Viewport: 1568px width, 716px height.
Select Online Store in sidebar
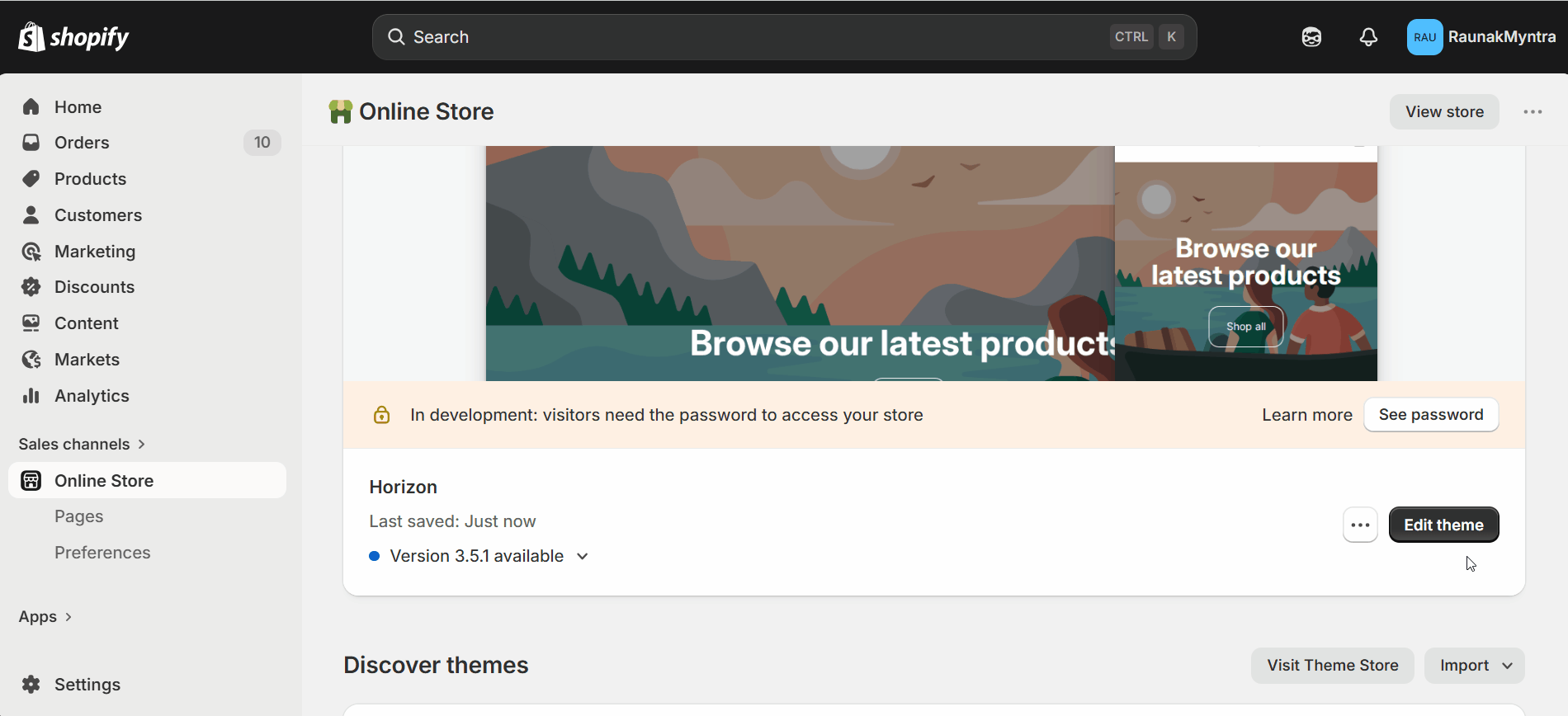click(x=147, y=481)
